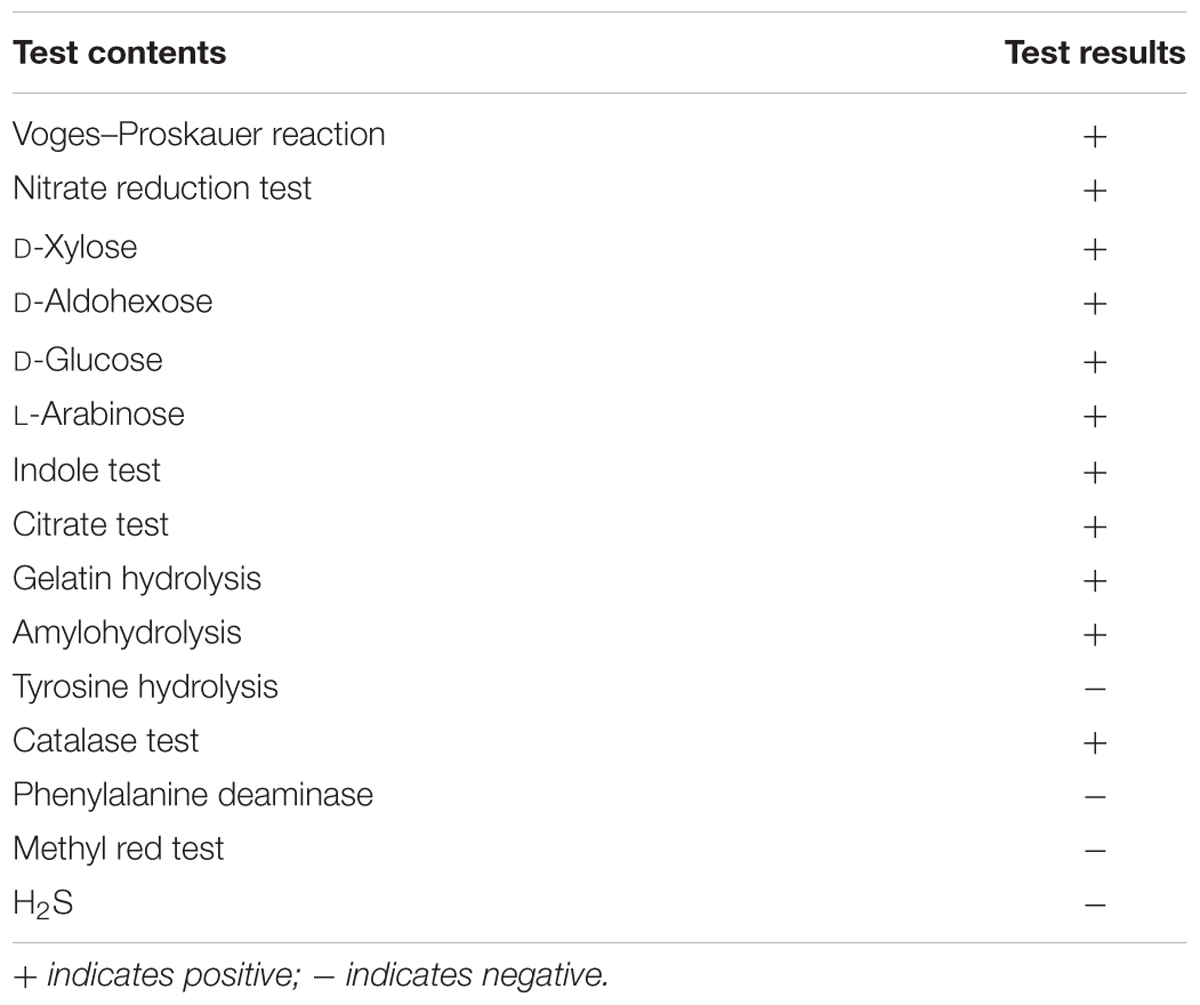
Task: Click the Indole test label
Action: [x=87, y=470]
